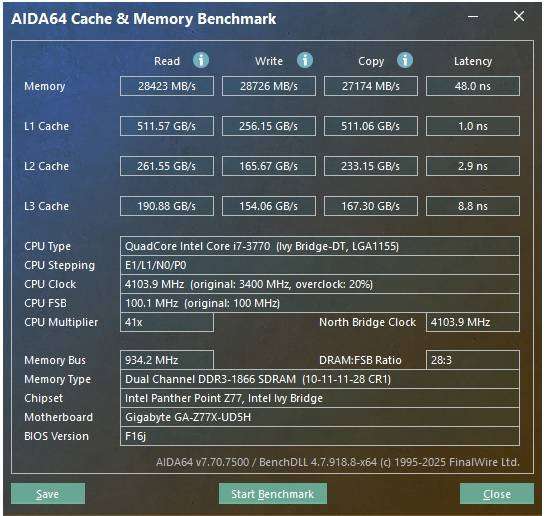546x516 pixels.
Task: Select L2 Cache write value 165.67 GB/s
Action: click(x=269, y=166)
